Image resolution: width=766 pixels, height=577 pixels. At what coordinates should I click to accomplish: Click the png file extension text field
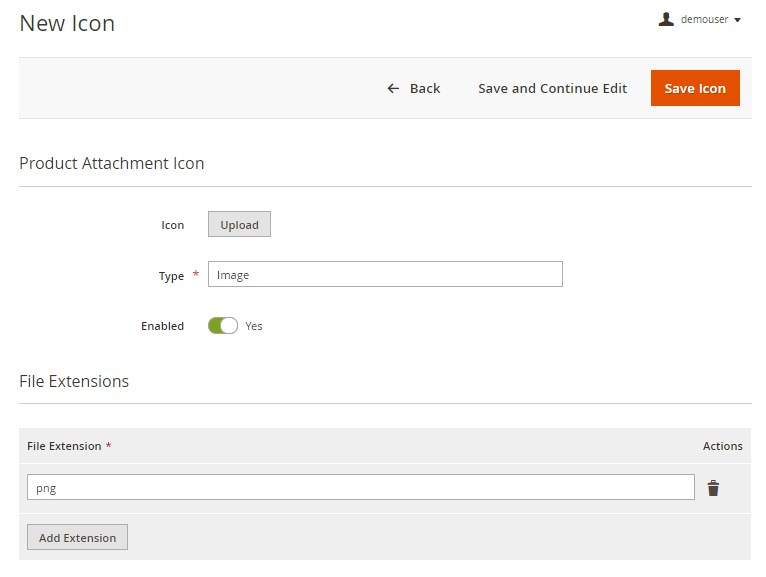point(360,488)
